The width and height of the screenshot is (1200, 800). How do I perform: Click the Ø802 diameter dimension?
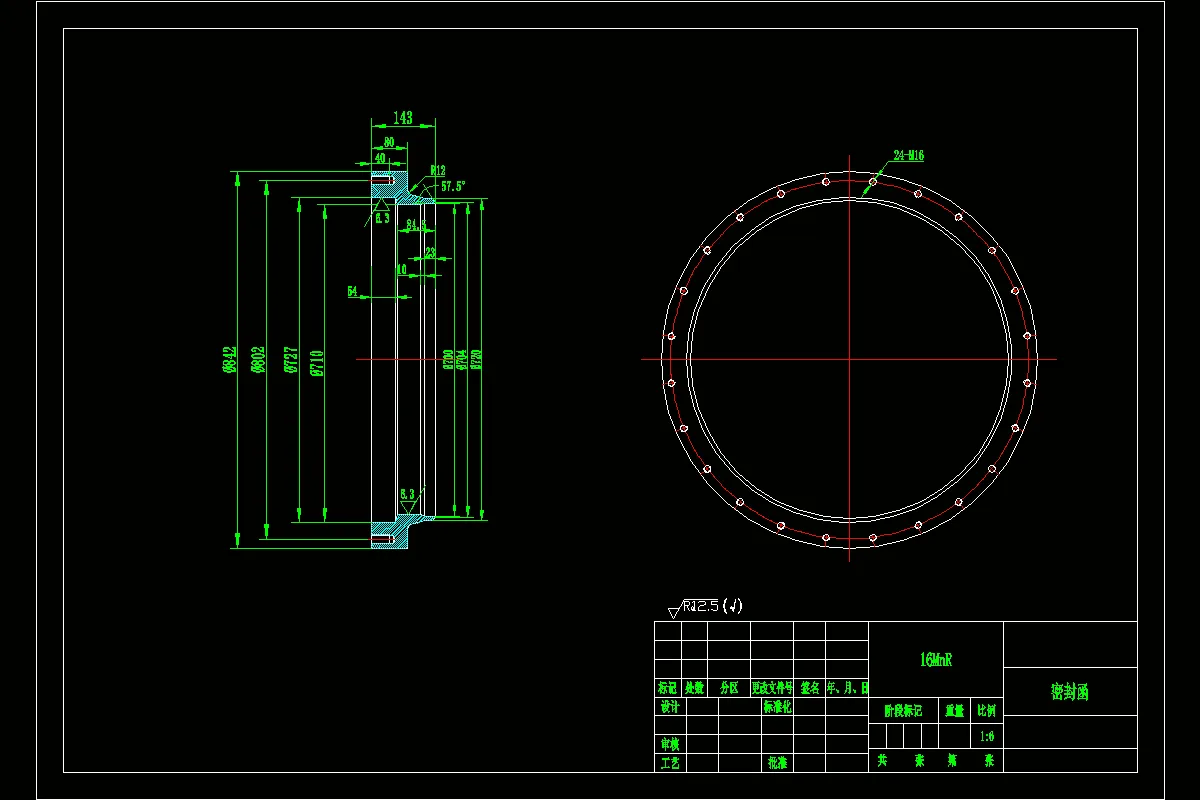point(259,360)
